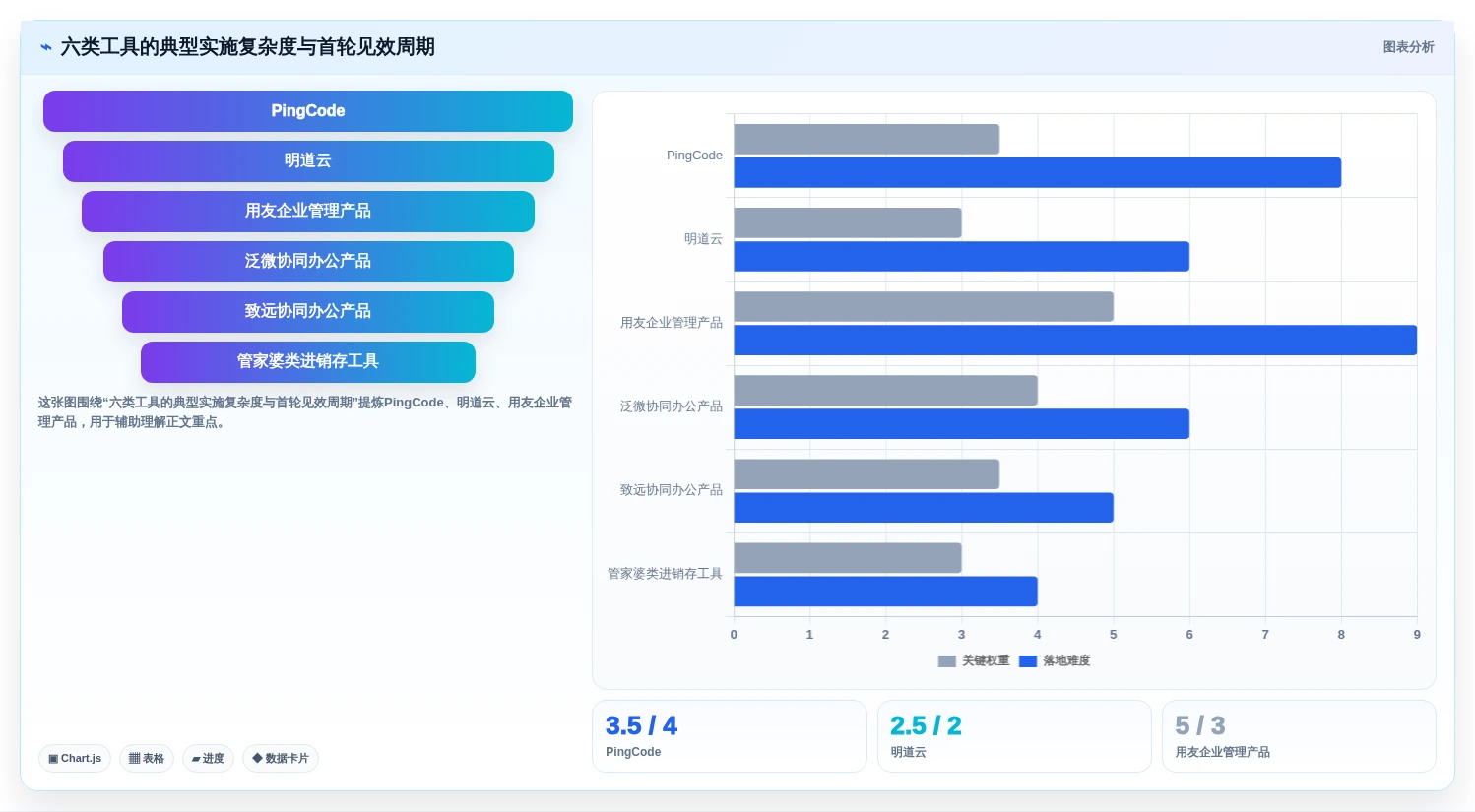This screenshot has width=1475, height=812.
Task: Click the Chart.js tag chip
Action: [x=75, y=758]
